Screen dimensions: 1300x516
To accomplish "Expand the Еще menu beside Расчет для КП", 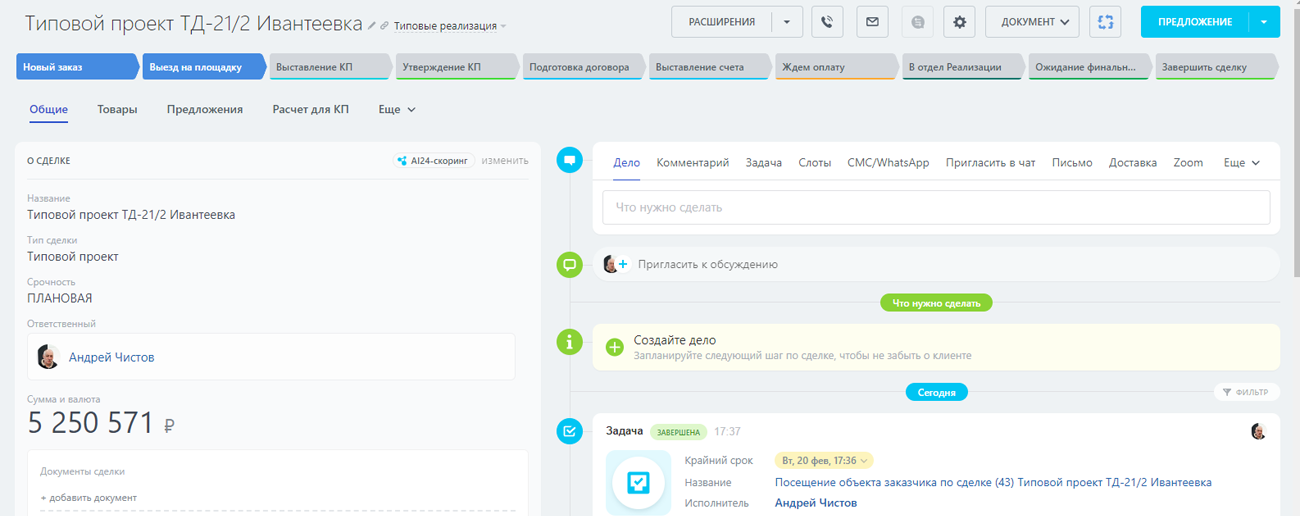I will (397, 109).
